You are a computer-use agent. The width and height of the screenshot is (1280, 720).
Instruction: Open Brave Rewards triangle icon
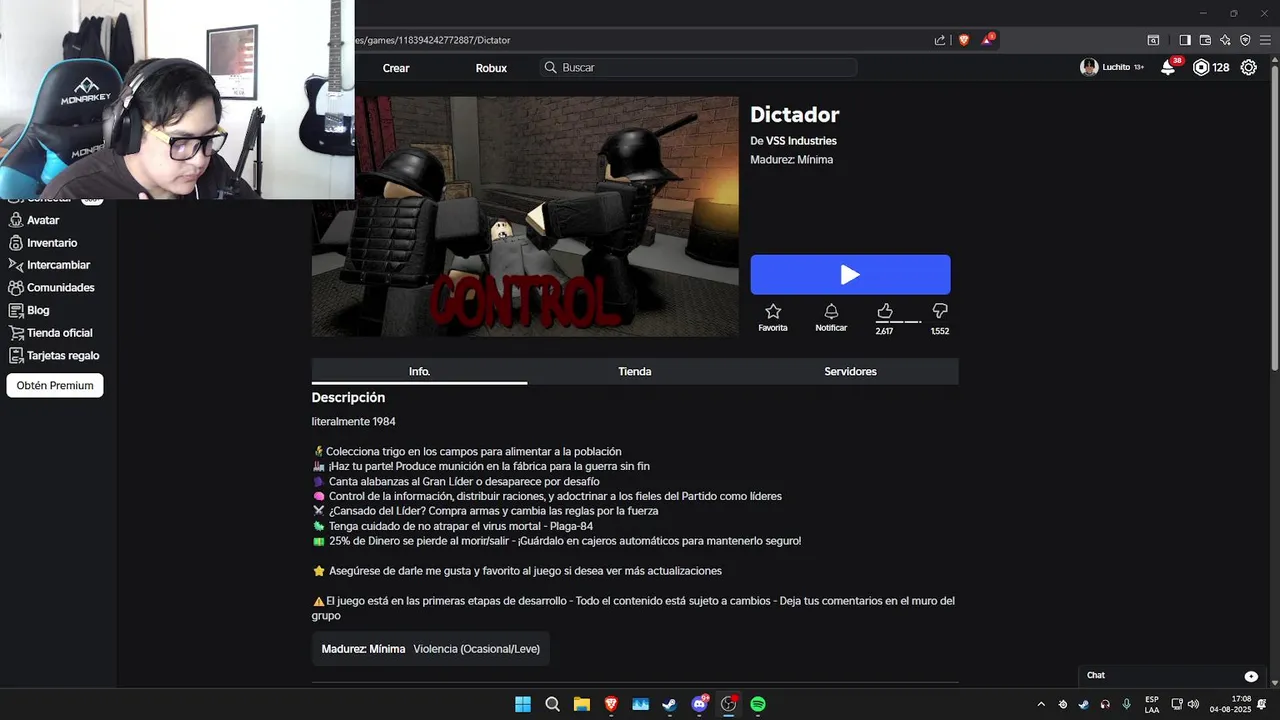[x=988, y=40]
